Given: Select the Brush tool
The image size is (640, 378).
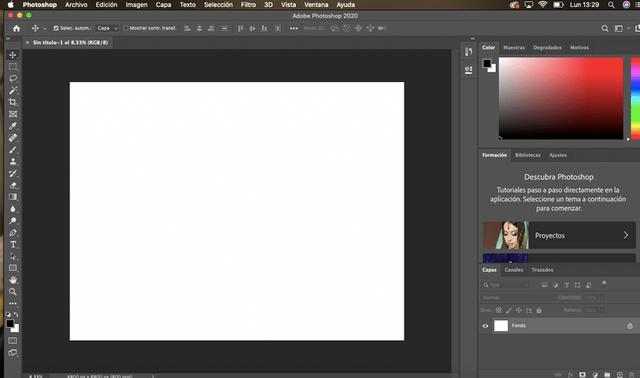Looking at the screenshot, I should 13,150.
